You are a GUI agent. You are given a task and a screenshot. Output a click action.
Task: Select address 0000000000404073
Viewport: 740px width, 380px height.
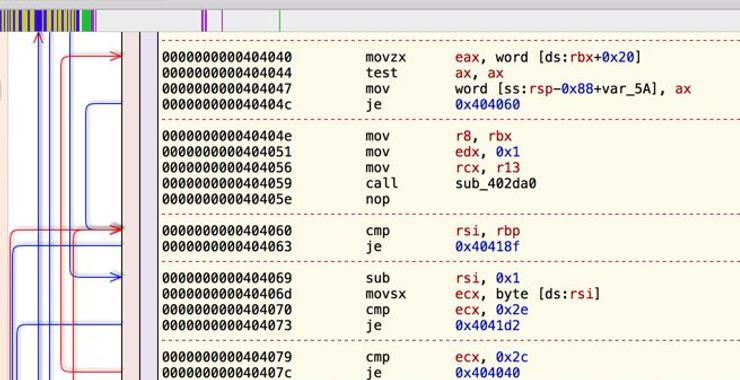click(227, 325)
